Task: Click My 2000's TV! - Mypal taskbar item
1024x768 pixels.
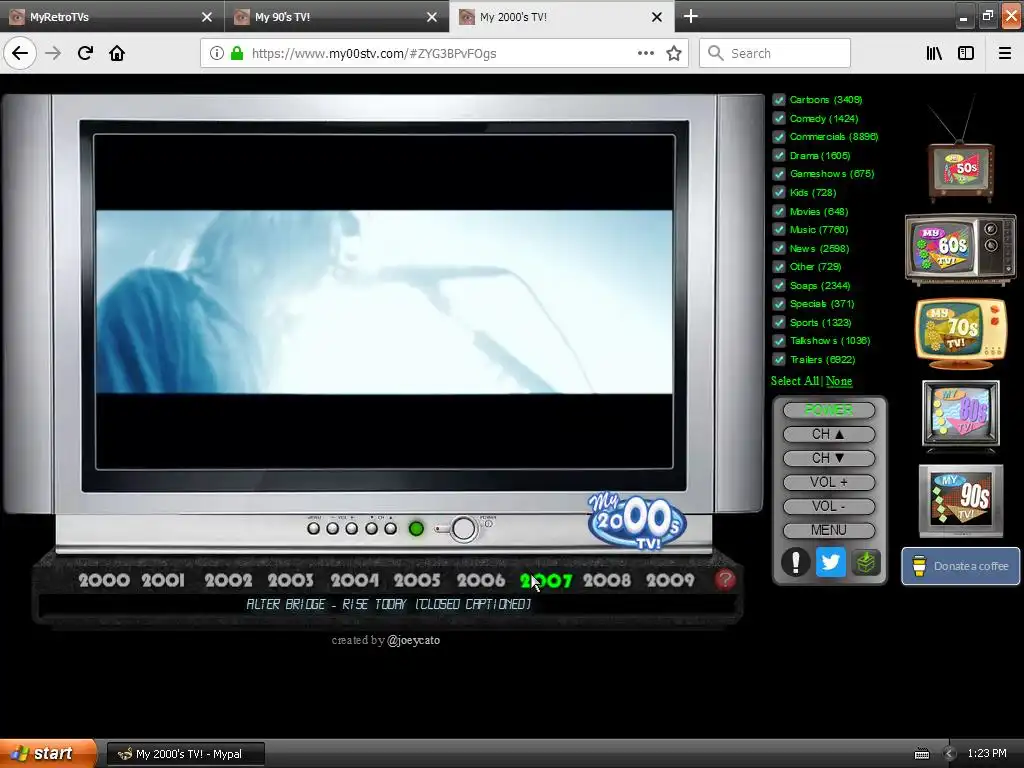Action: click(x=186, y=754)
